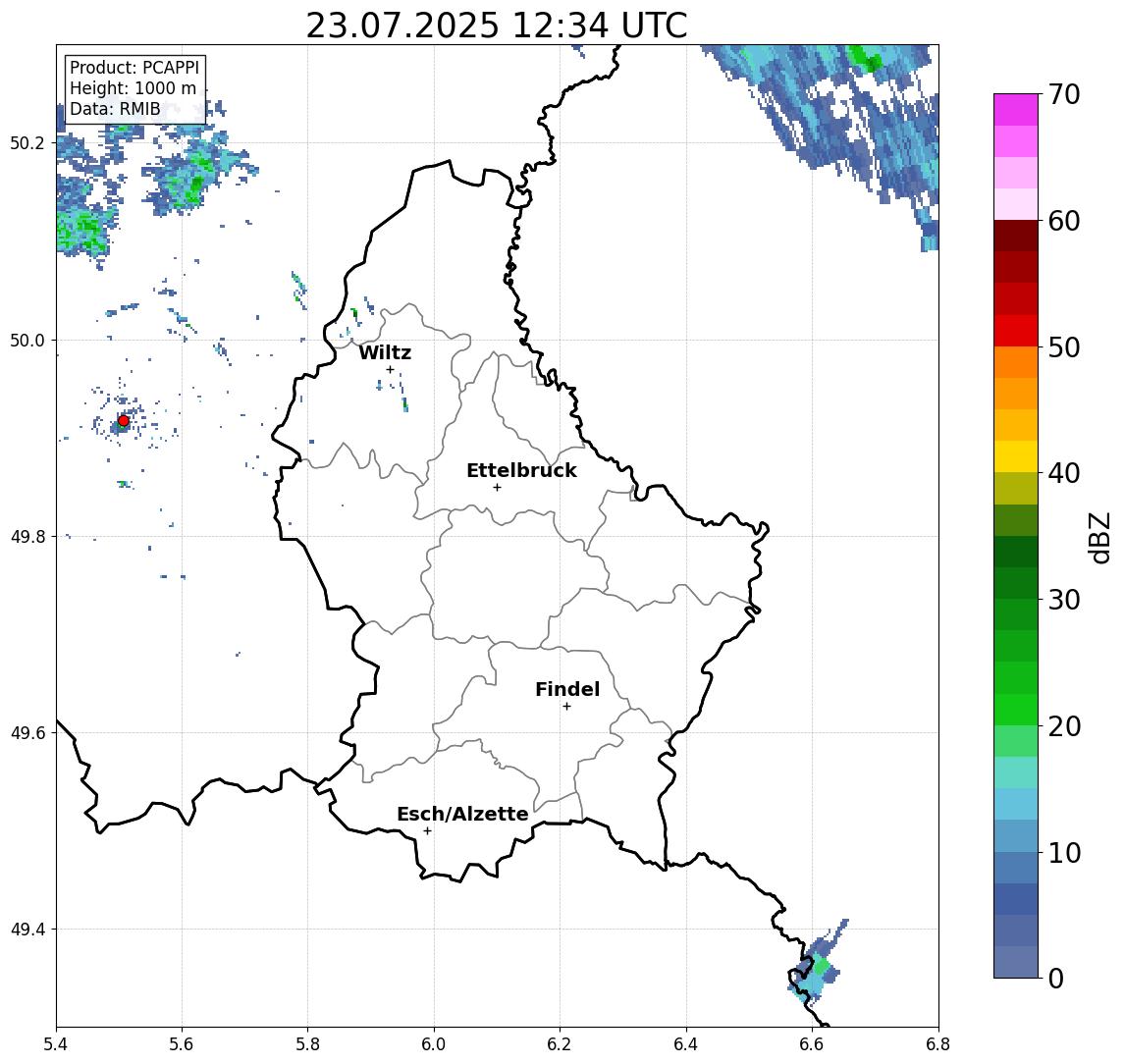Click the longitude tick label 6.2
The height and width of the screenshot is (1064, 1124).
pos(560,1044)
